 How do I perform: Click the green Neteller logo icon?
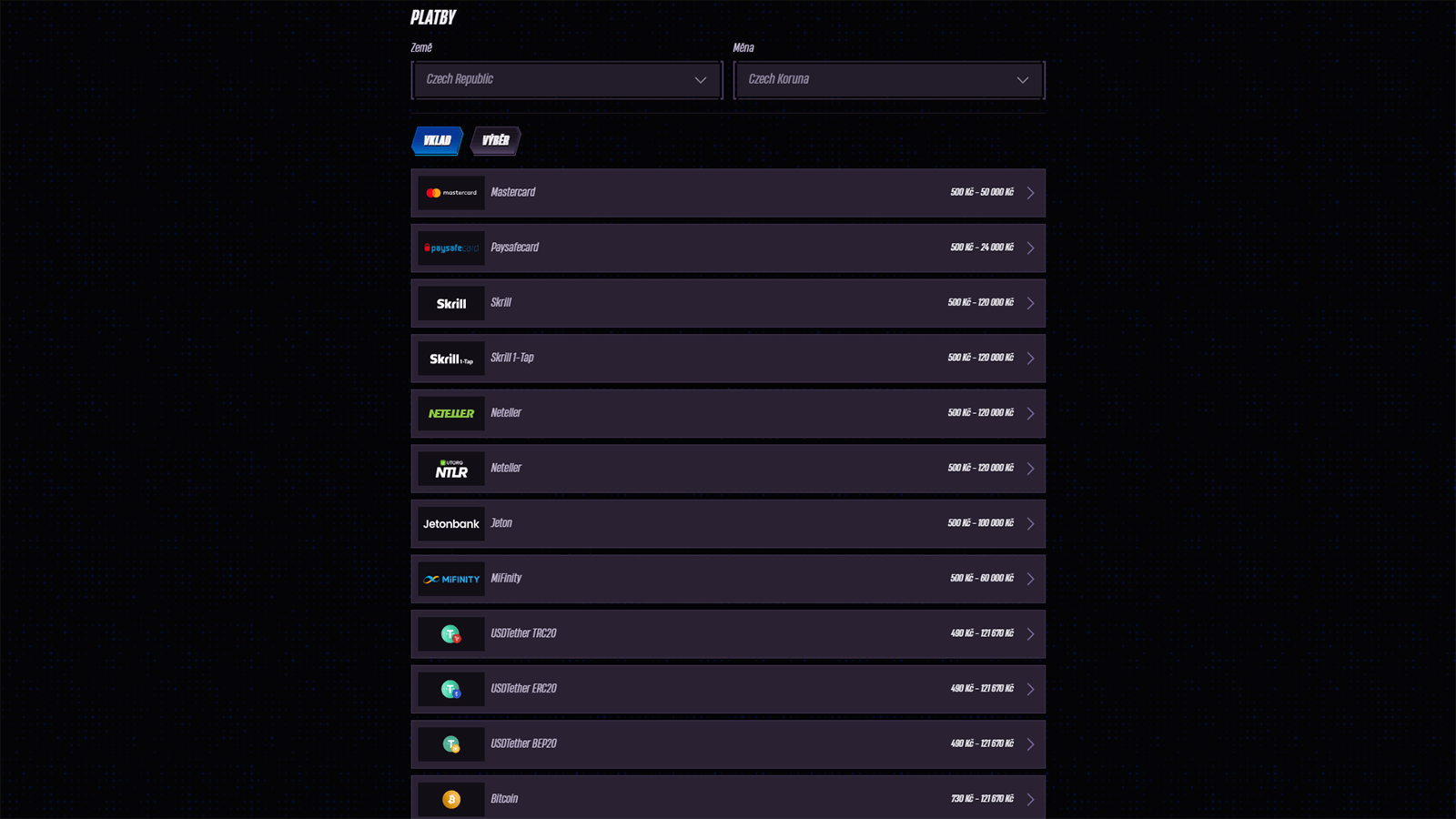[x=451, y=414]
